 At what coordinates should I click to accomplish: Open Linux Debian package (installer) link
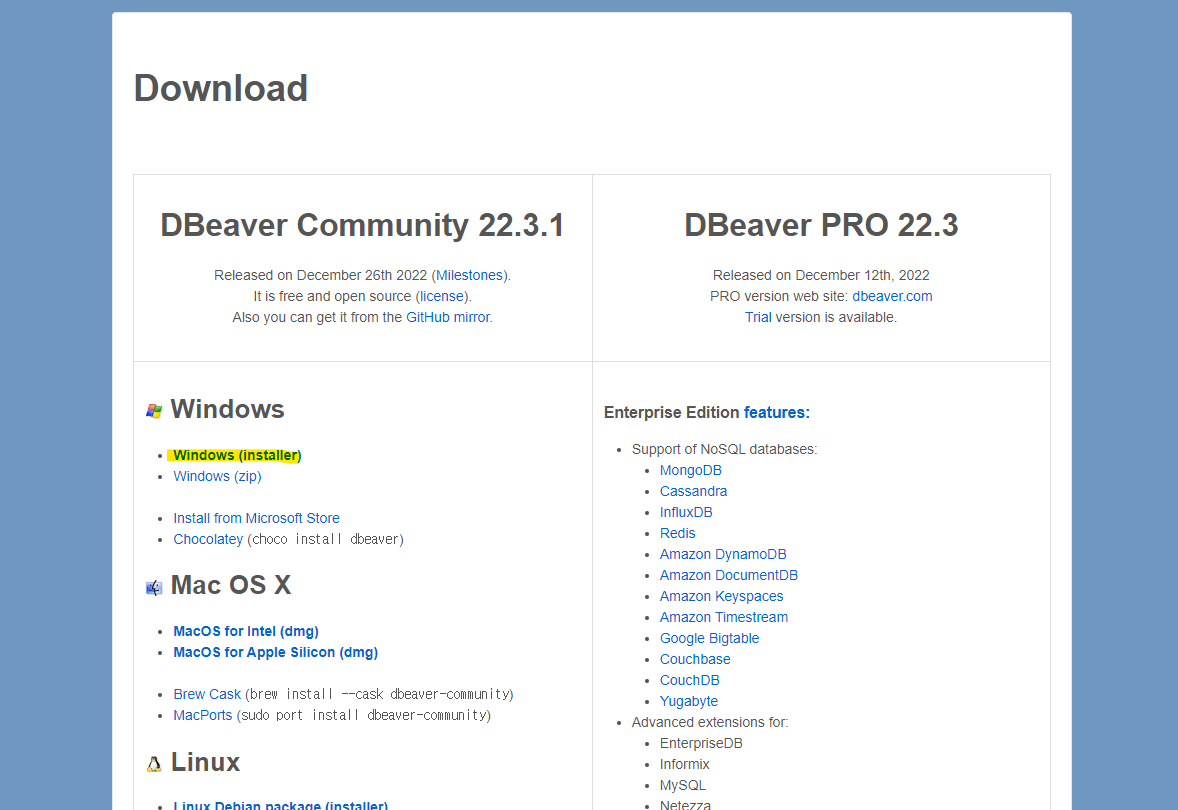click(x=280, y=805)
